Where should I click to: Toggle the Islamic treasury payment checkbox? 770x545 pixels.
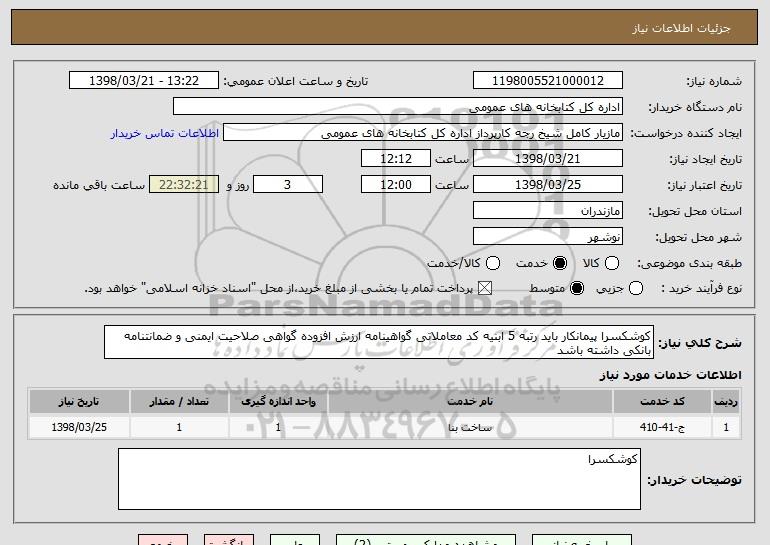pyautogui.click(x=485, y=289)
